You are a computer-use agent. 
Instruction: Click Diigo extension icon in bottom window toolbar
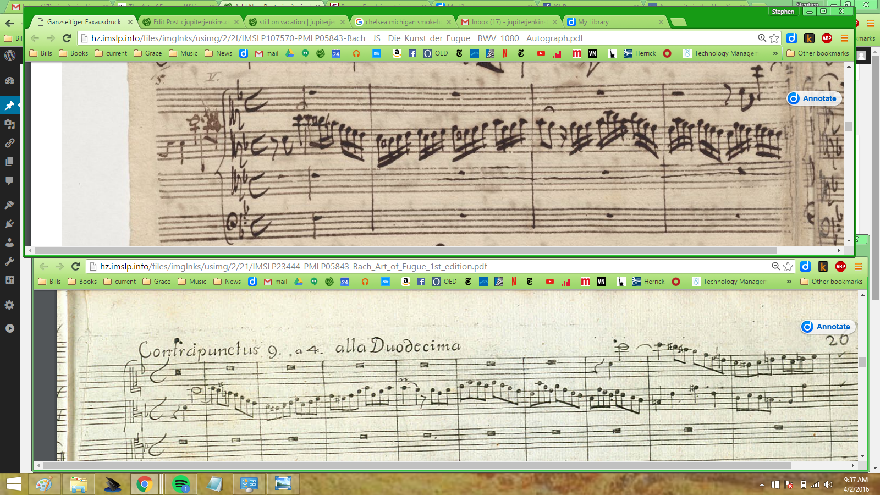coord(805,266)
